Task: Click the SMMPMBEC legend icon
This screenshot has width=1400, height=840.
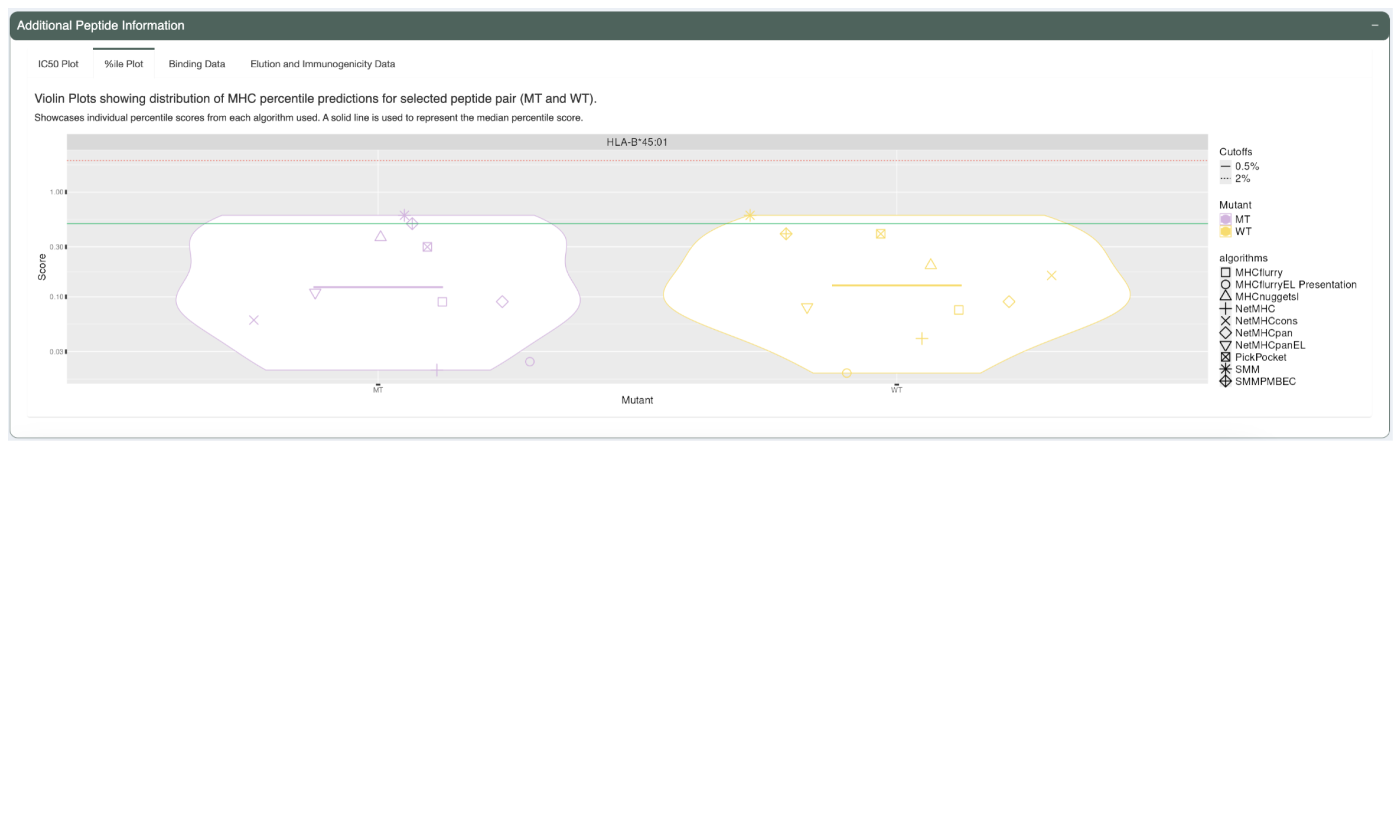Action: click(x=1226, y=381)
